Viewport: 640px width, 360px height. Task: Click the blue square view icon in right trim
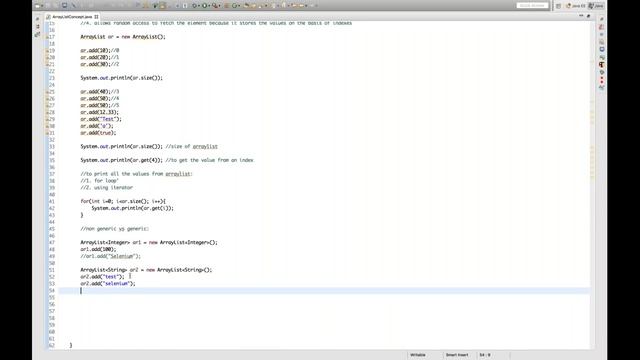[602, 49]
